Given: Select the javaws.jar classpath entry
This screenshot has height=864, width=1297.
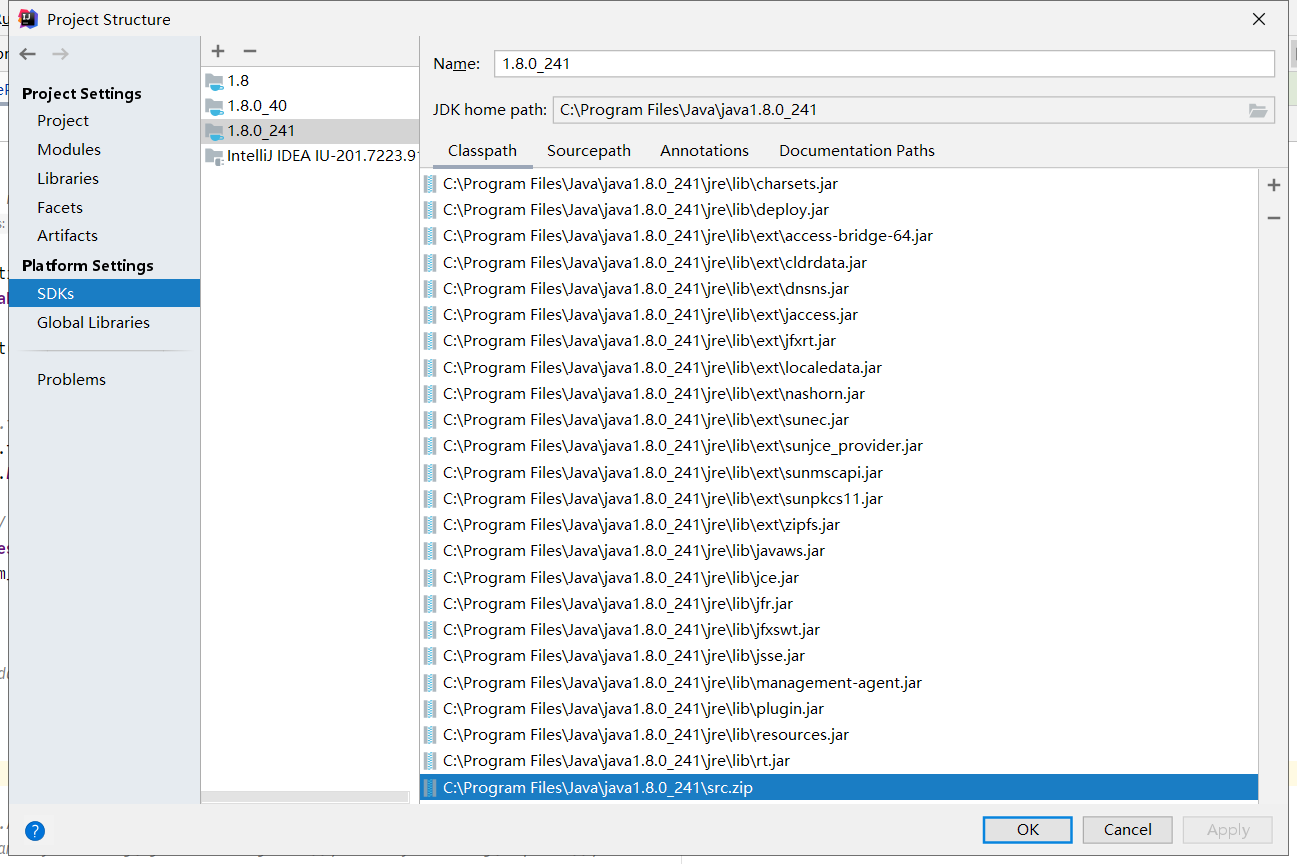Looking at the screenshot, I should 839,551.
